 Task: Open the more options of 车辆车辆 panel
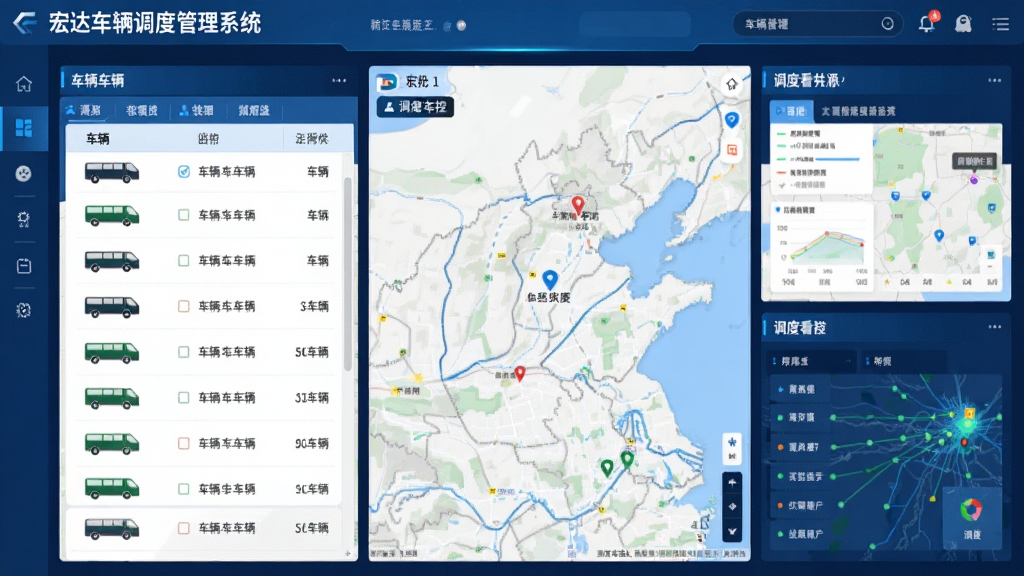[339, 80]
